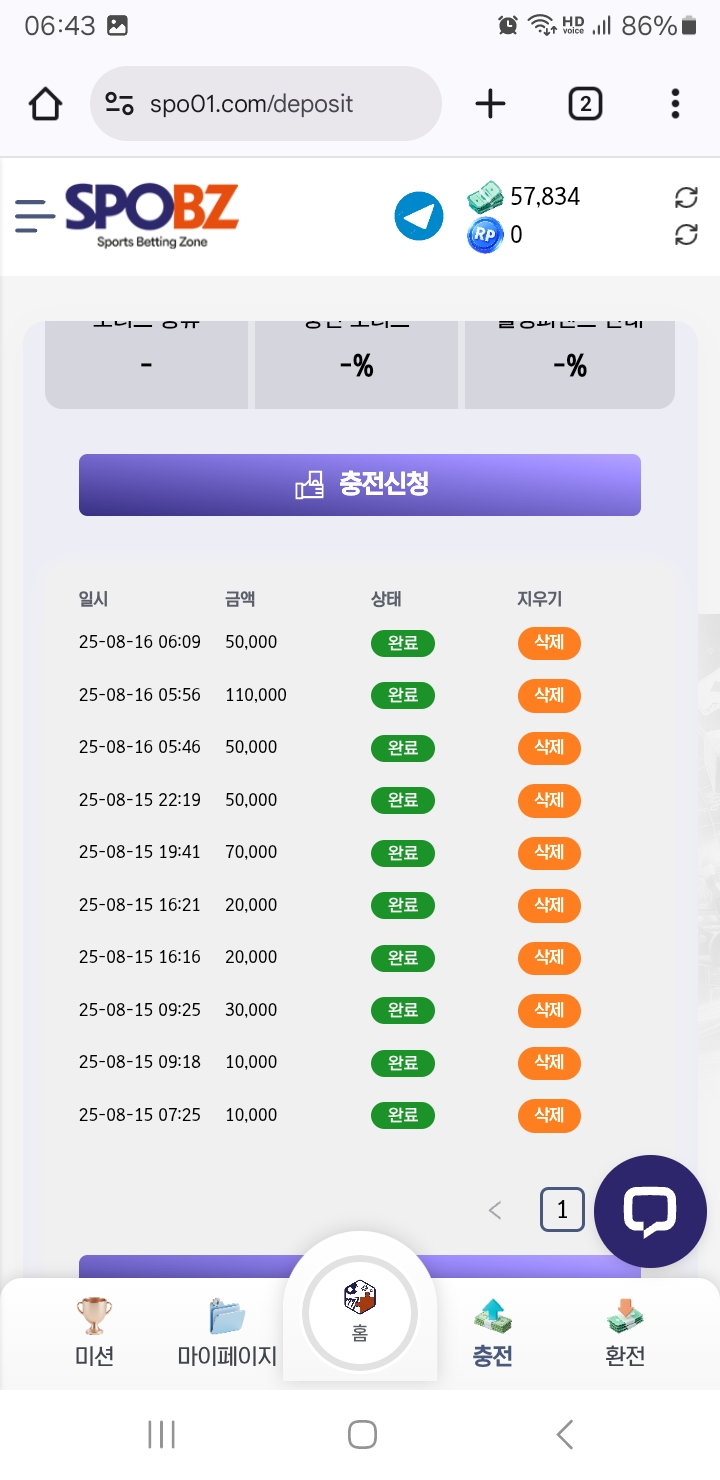
Task: Select page 1 in pagination
Action: point(562,1211)
